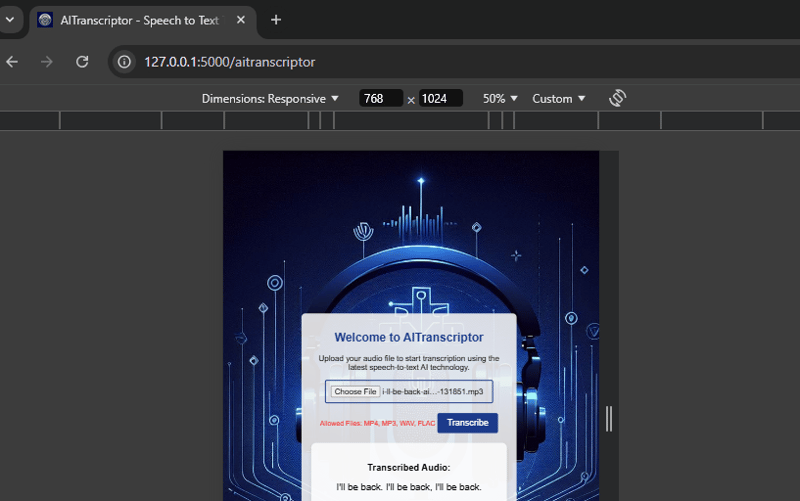Click the URL address bar
Screen dimensions: 800x501
[400, 62]
